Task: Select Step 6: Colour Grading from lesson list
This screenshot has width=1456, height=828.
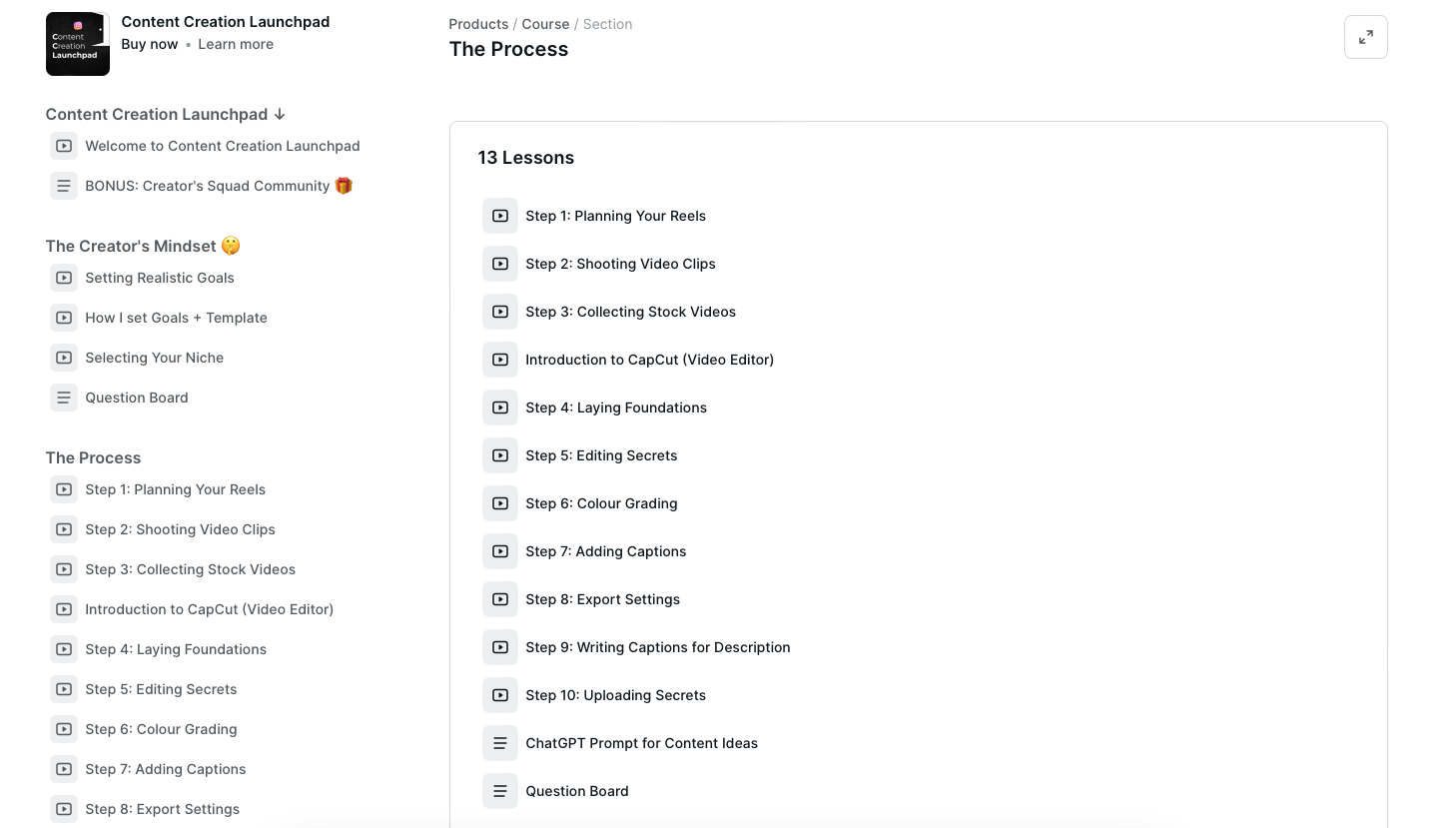Action: point(601,503)
